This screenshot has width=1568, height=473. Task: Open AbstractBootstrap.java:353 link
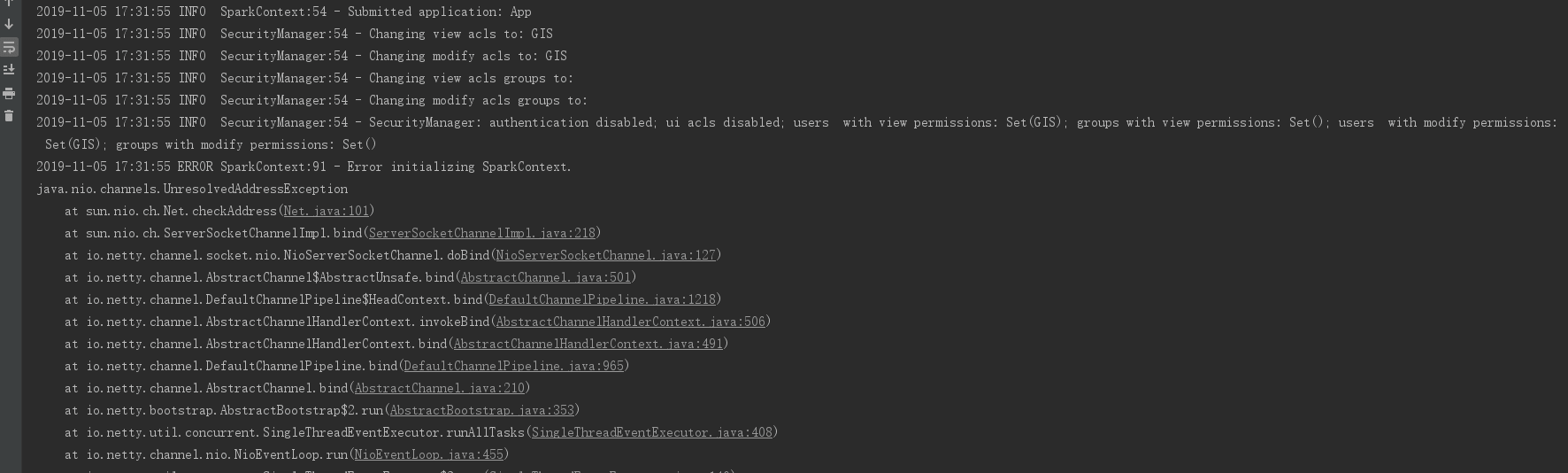coord(481,410)
